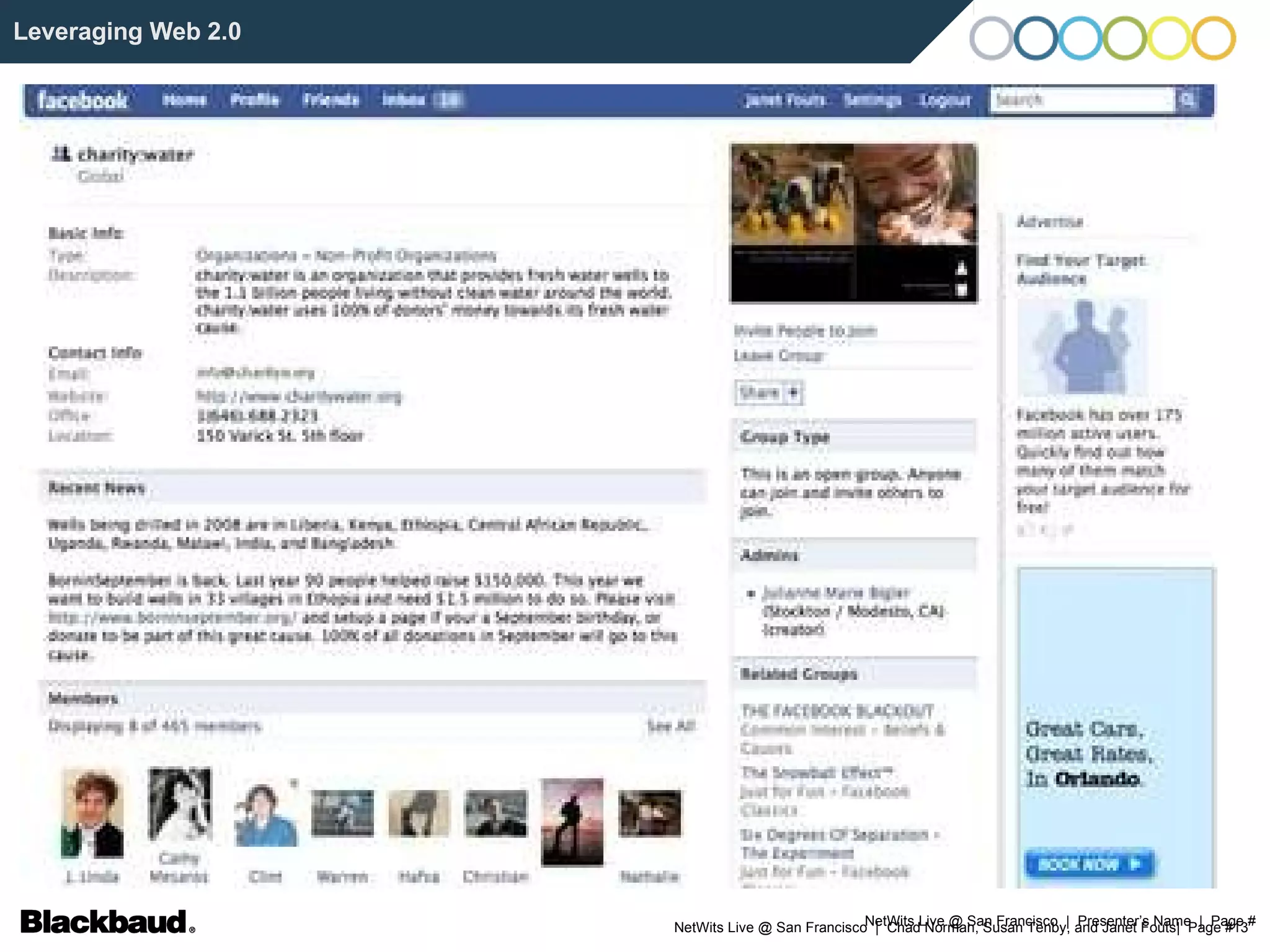The image size is (1270, 952).
Task: Click the Group Type section header
Action: coord(854,436)
